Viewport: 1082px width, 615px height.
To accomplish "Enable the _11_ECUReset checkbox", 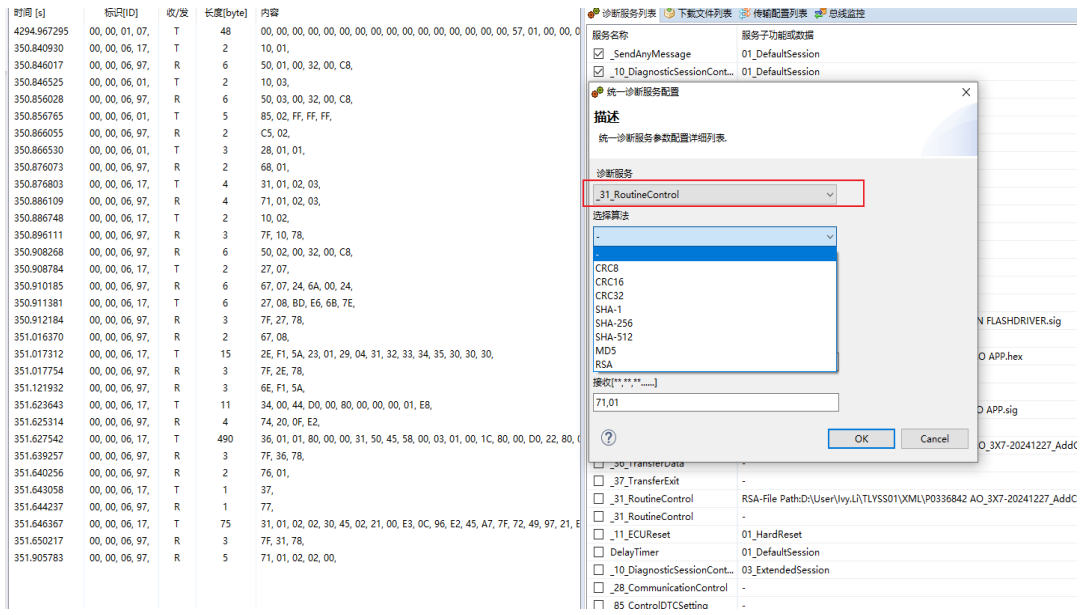I will coord(599,534).
